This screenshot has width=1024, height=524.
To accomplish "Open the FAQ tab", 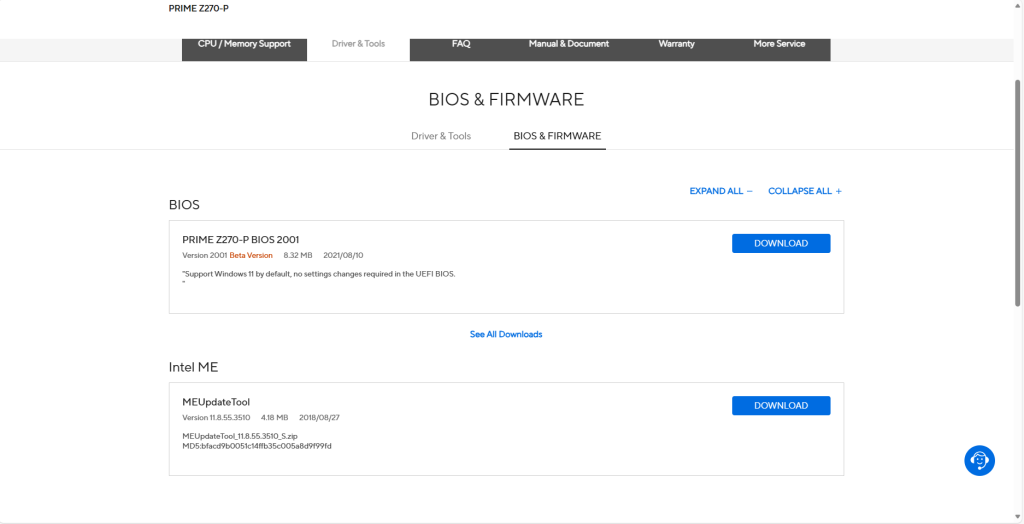I will [x=461, y=44].
